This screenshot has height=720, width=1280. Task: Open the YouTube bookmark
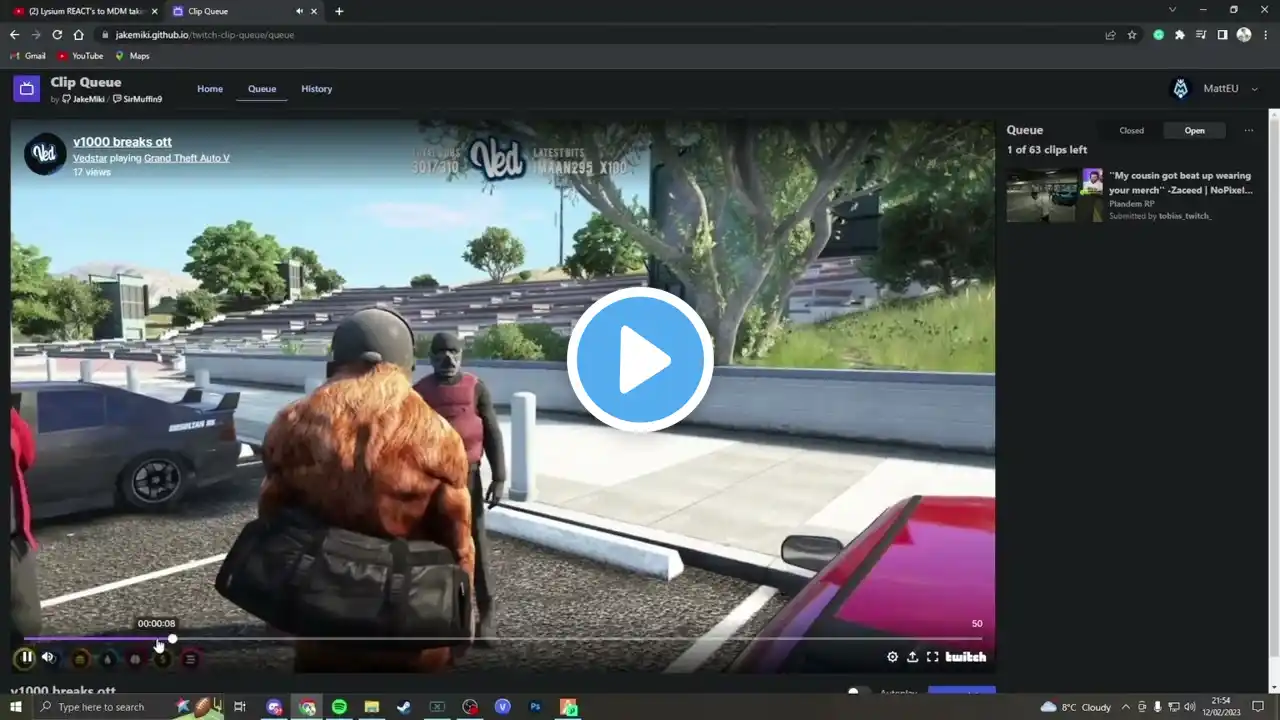(80, 56)
